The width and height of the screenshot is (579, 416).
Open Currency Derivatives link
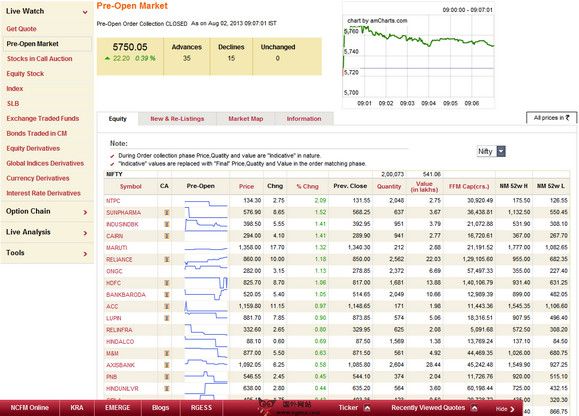[38, 178]
